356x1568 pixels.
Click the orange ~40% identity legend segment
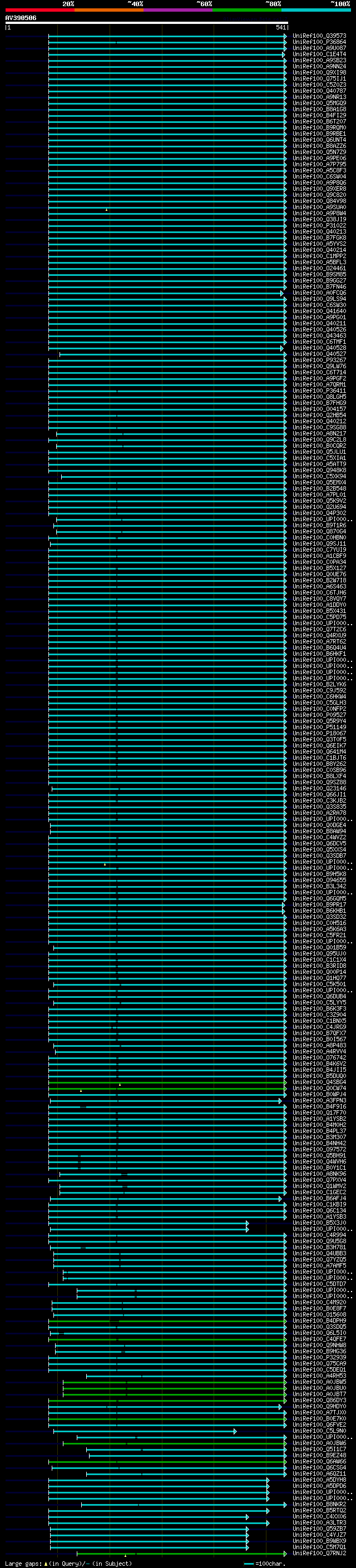pyautogui.click(x=109, y=10)
